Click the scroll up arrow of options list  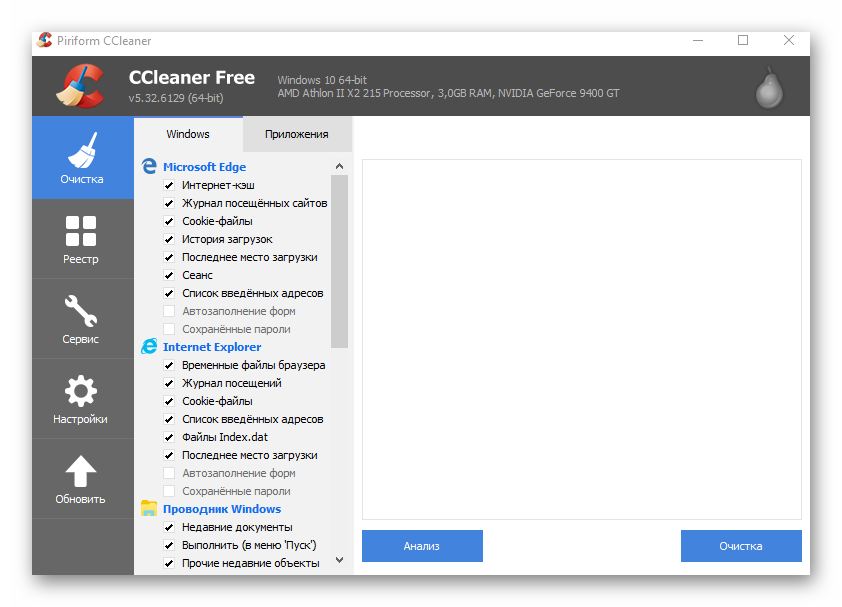339,167
